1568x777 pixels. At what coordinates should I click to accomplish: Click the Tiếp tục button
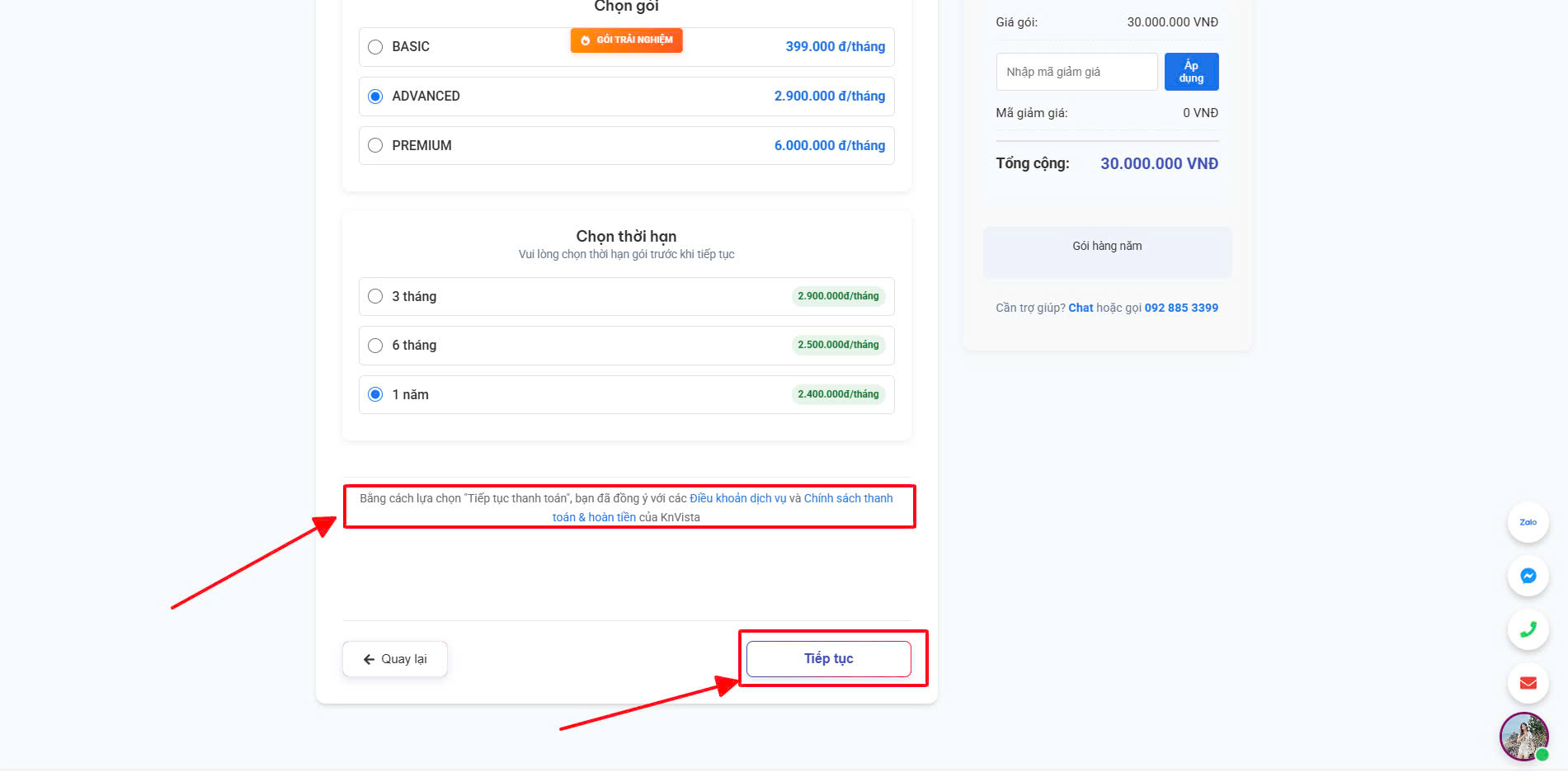pyautogui.click(x=828, y=658)
